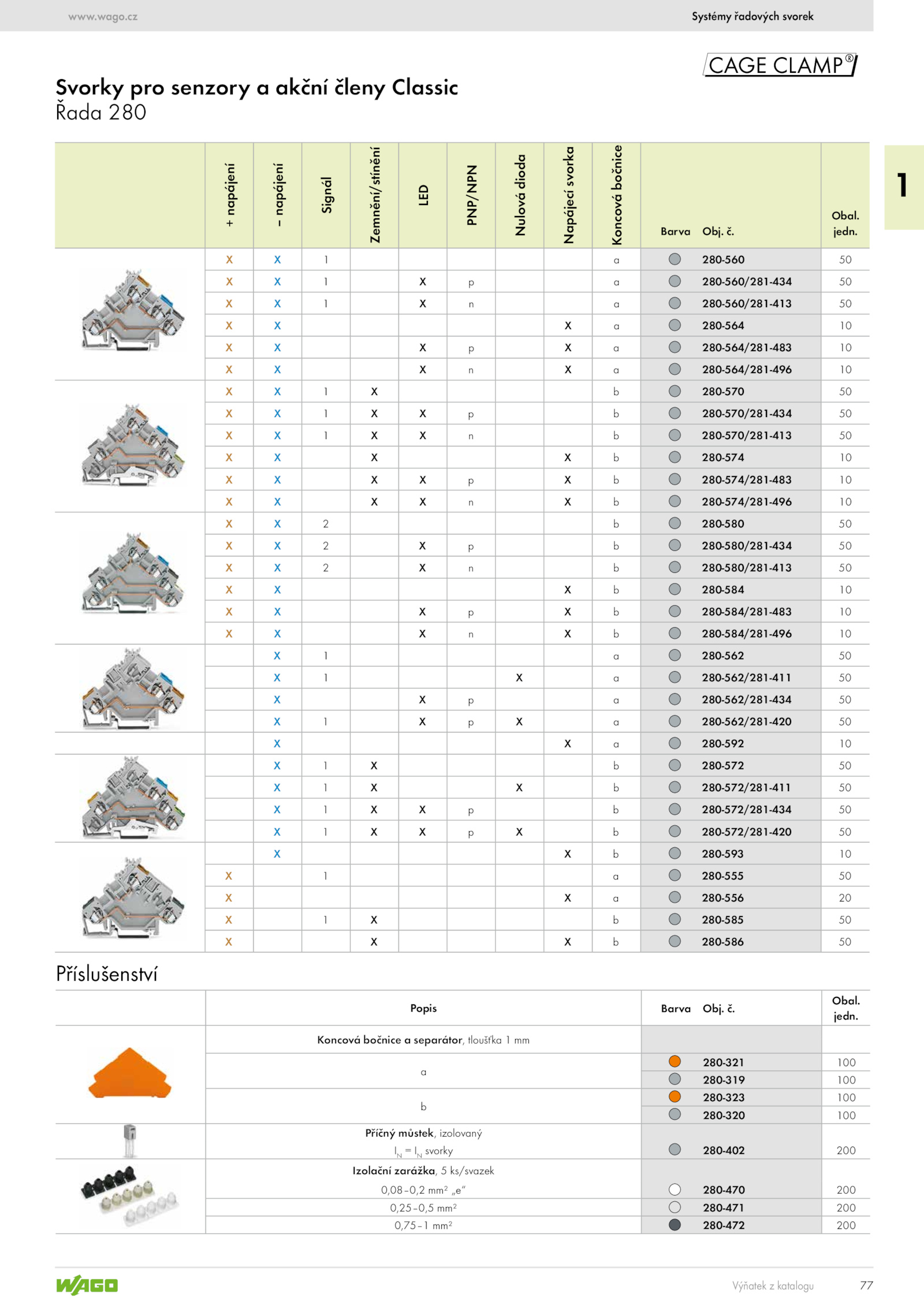
Task: Select order number 280-564/281-483
Action: click(x=747, y=348)
